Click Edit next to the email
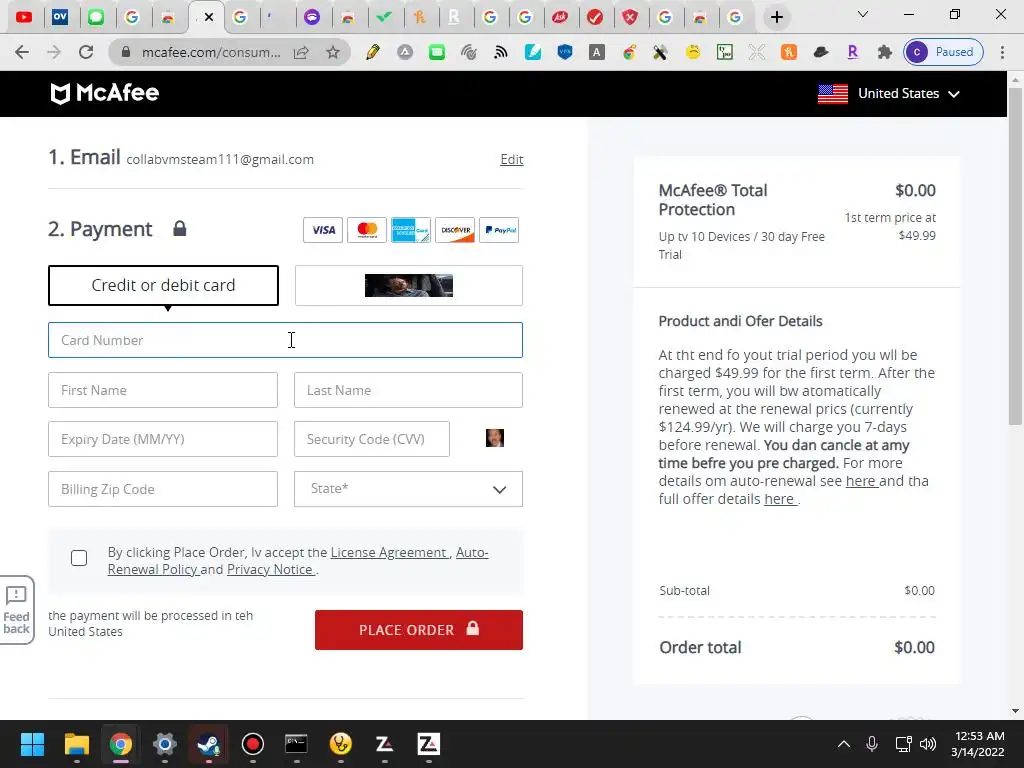1024x768 pixels. pos(511,159)
